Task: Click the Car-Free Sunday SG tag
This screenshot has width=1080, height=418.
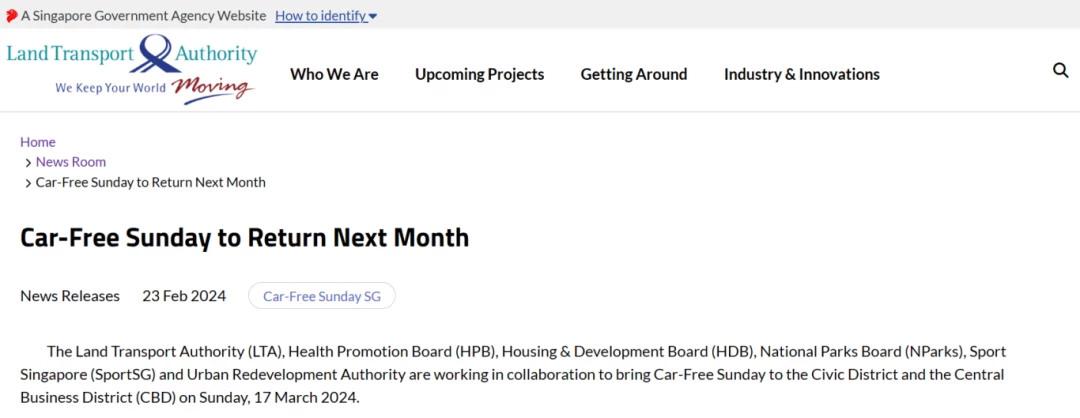Action: coord(322,296)
